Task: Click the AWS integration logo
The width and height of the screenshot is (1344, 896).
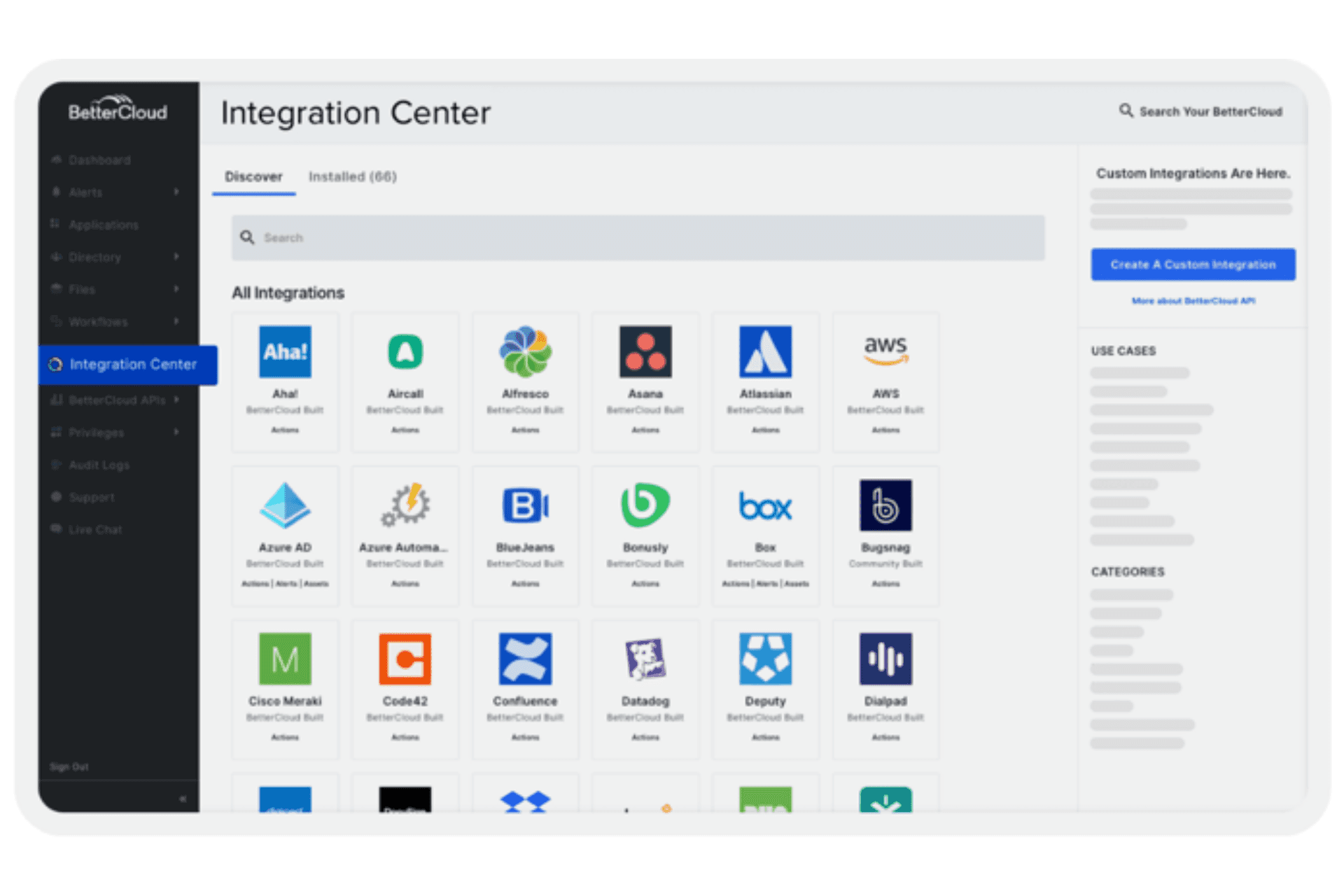Action: [885, 351]
